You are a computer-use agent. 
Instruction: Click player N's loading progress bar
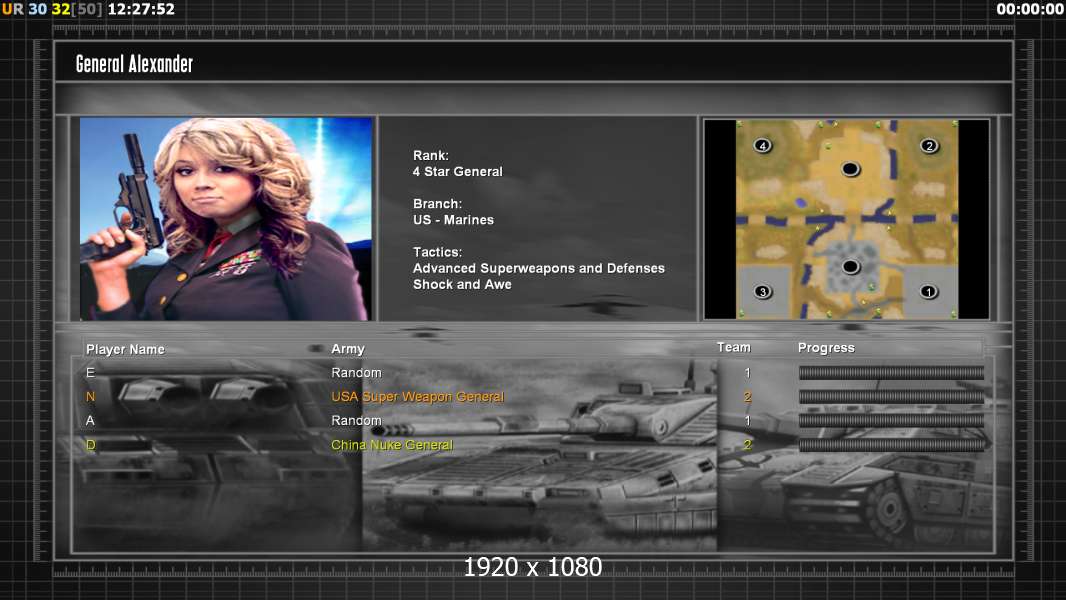(891, 397)
